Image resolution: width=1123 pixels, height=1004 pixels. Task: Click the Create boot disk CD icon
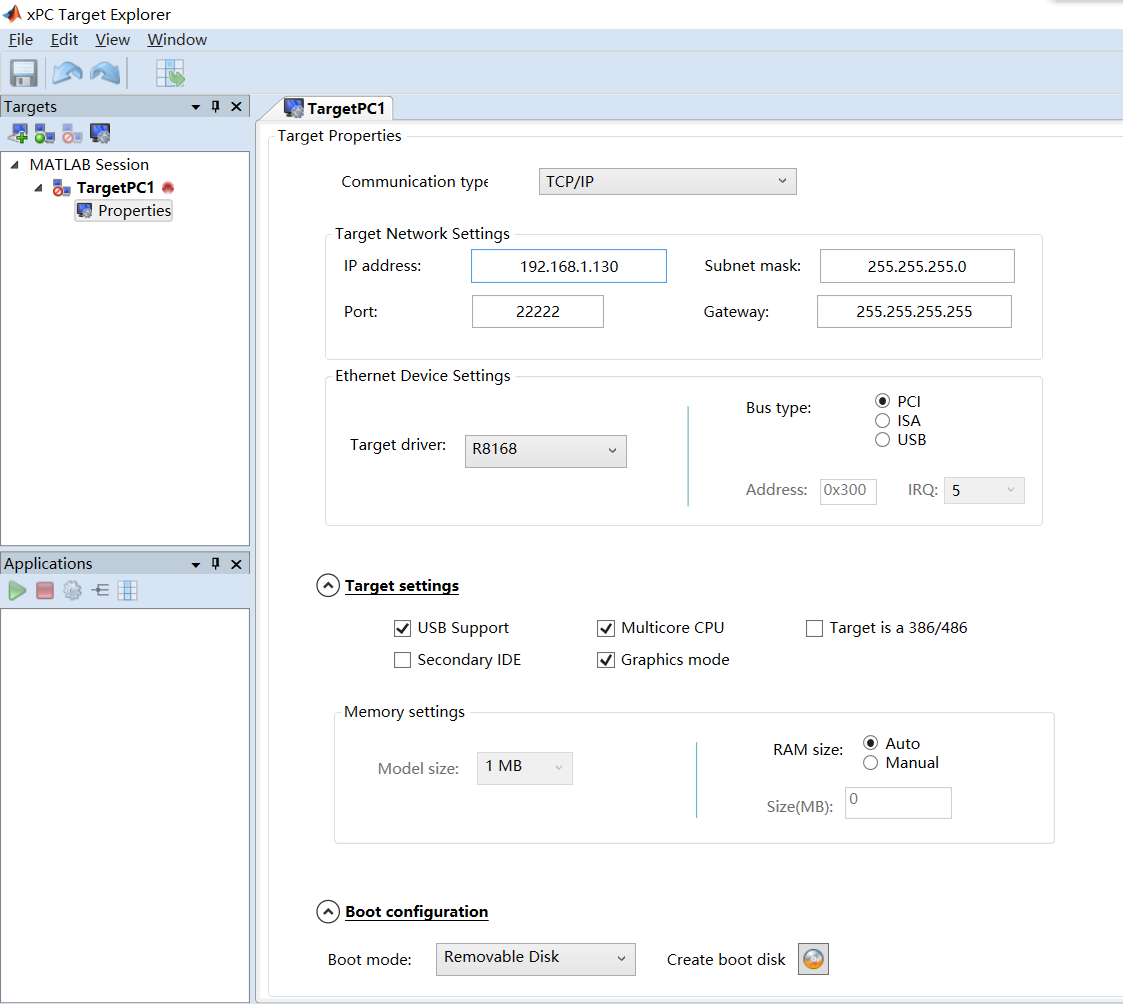click(813, 960)
